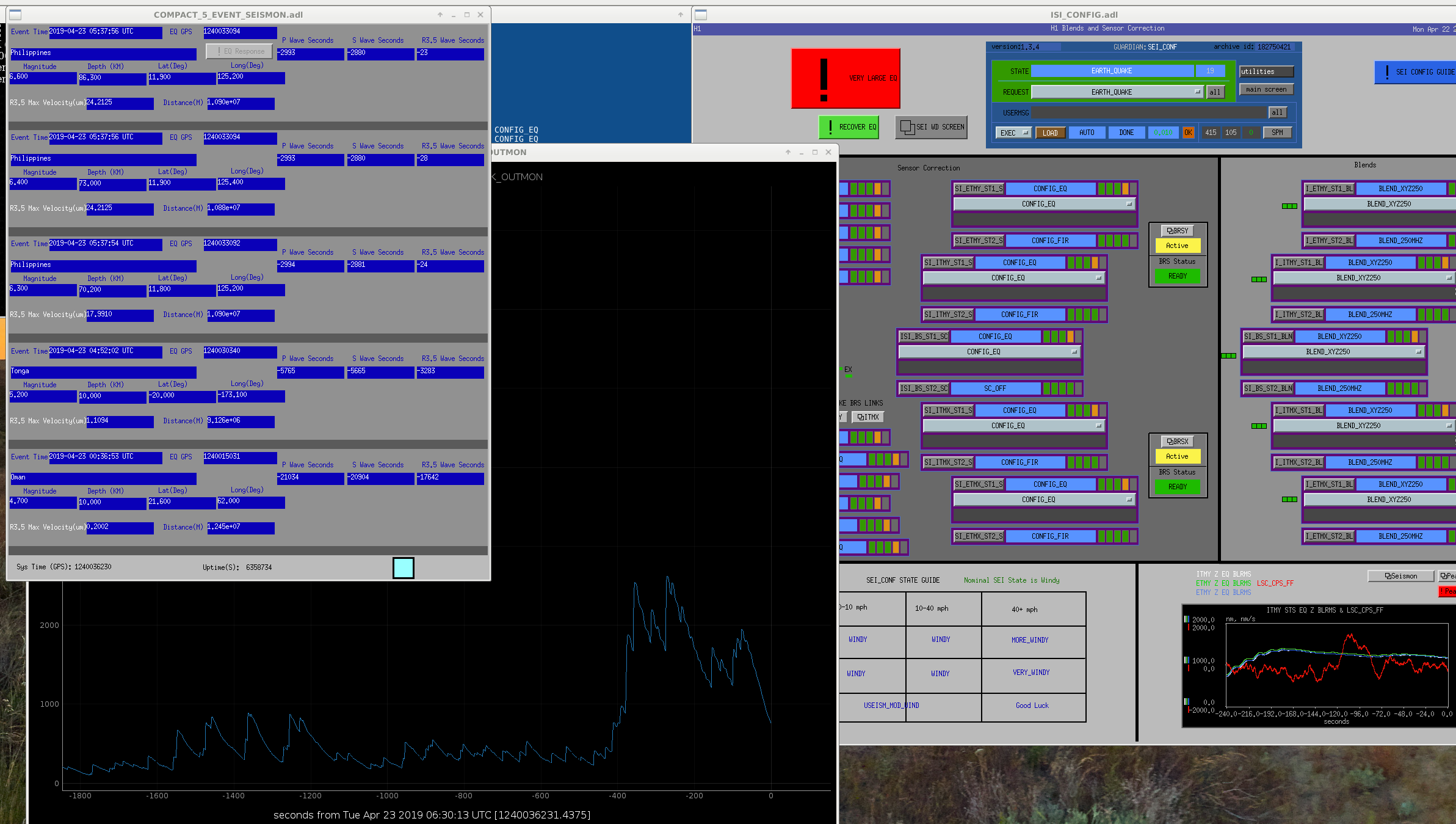Click the green READY status under BRSX

(1178, 487)
